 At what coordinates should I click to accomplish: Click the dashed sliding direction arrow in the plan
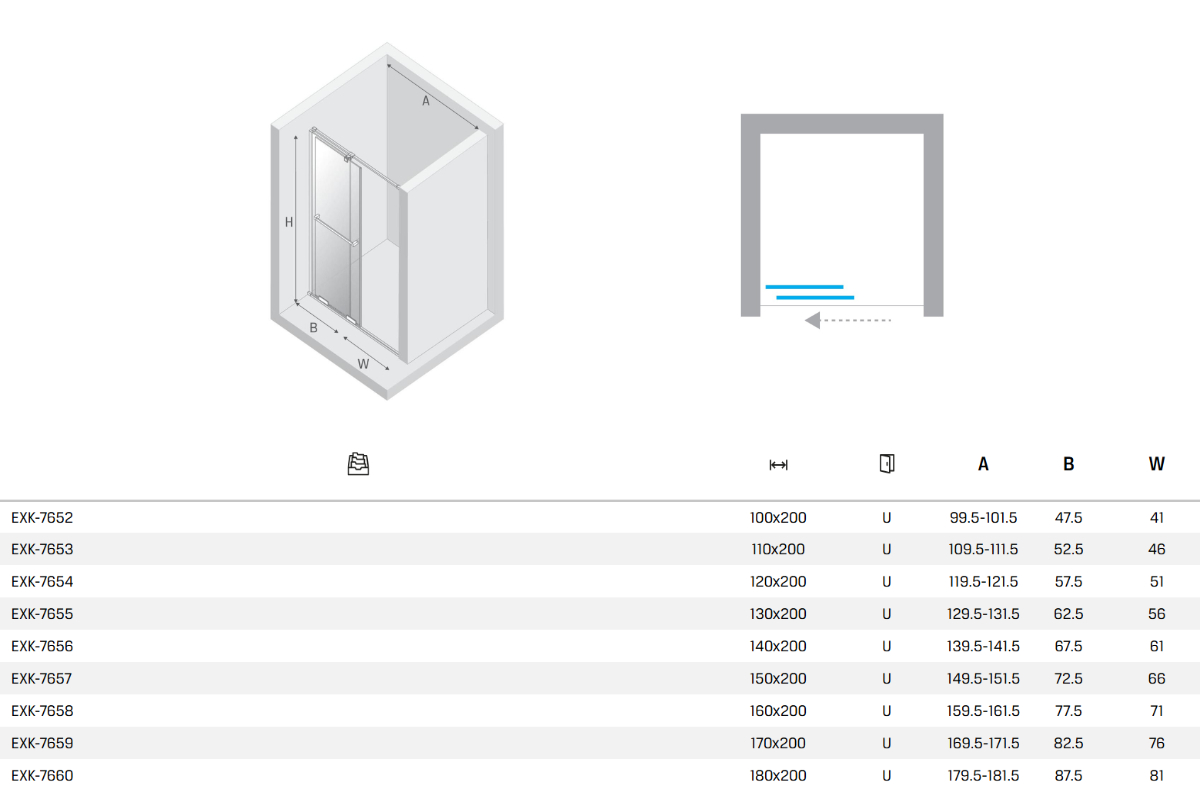848,320
